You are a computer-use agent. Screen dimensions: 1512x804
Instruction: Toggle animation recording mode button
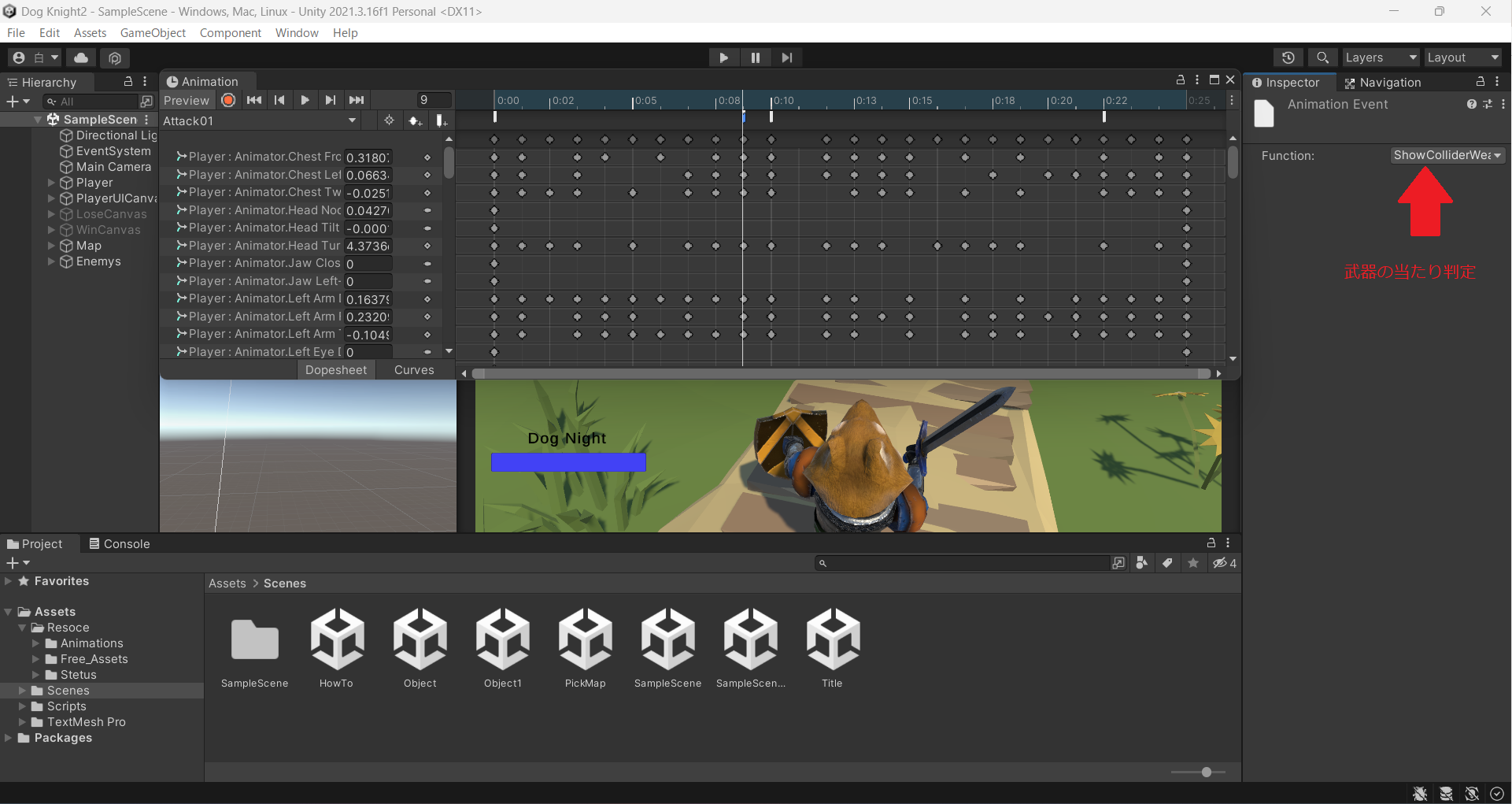[x=228, y=100]
